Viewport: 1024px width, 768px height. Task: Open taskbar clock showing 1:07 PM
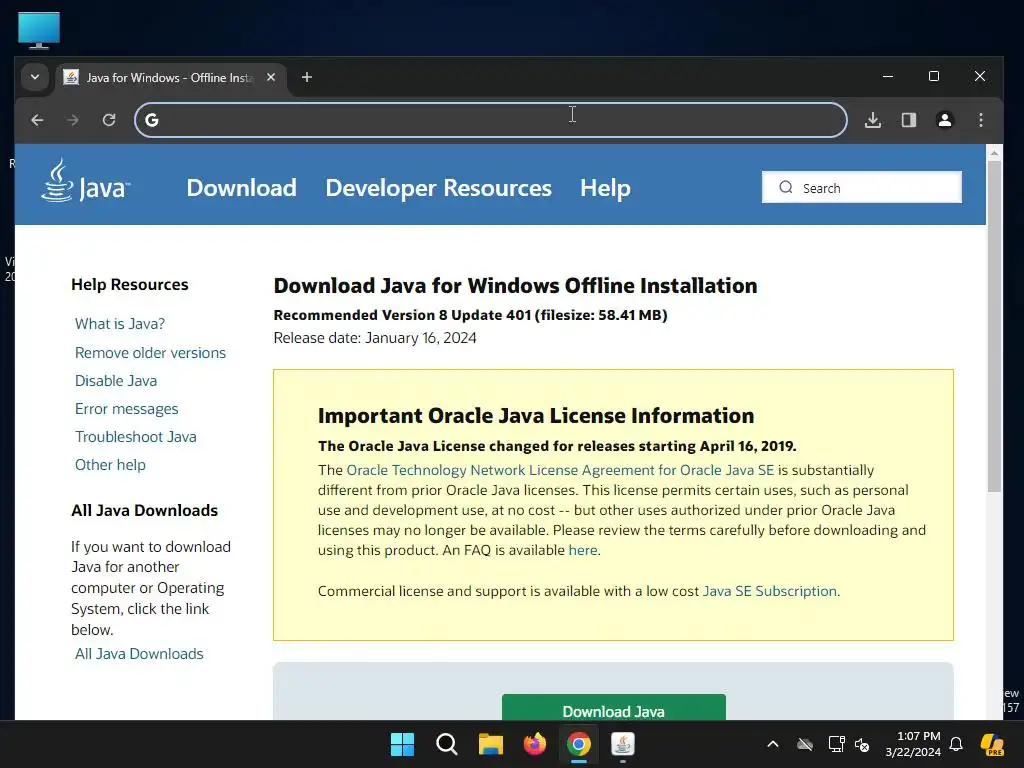913,744
